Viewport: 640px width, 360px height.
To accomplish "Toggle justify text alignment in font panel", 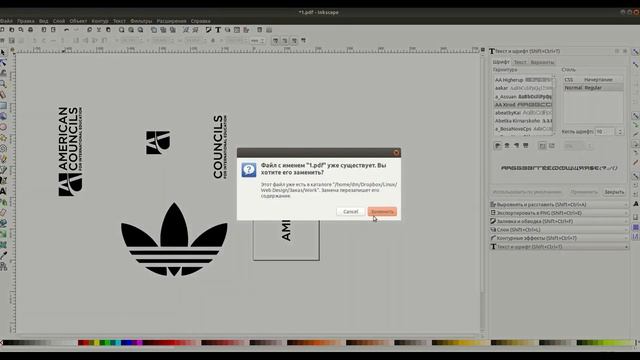I will point(526,145).
